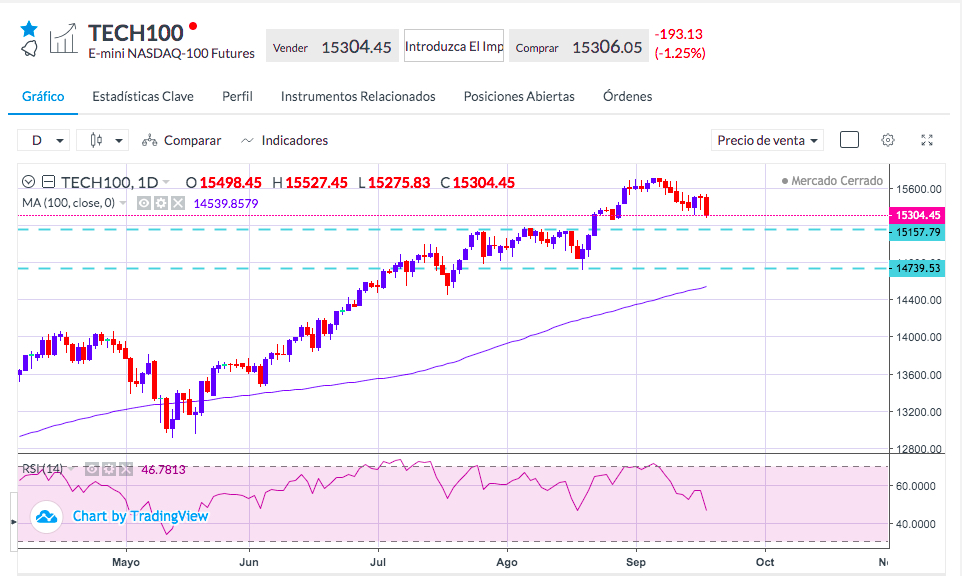Open RSI (14) indicator settings gear
The image size is (962, 576).
[x=109, y=469]
